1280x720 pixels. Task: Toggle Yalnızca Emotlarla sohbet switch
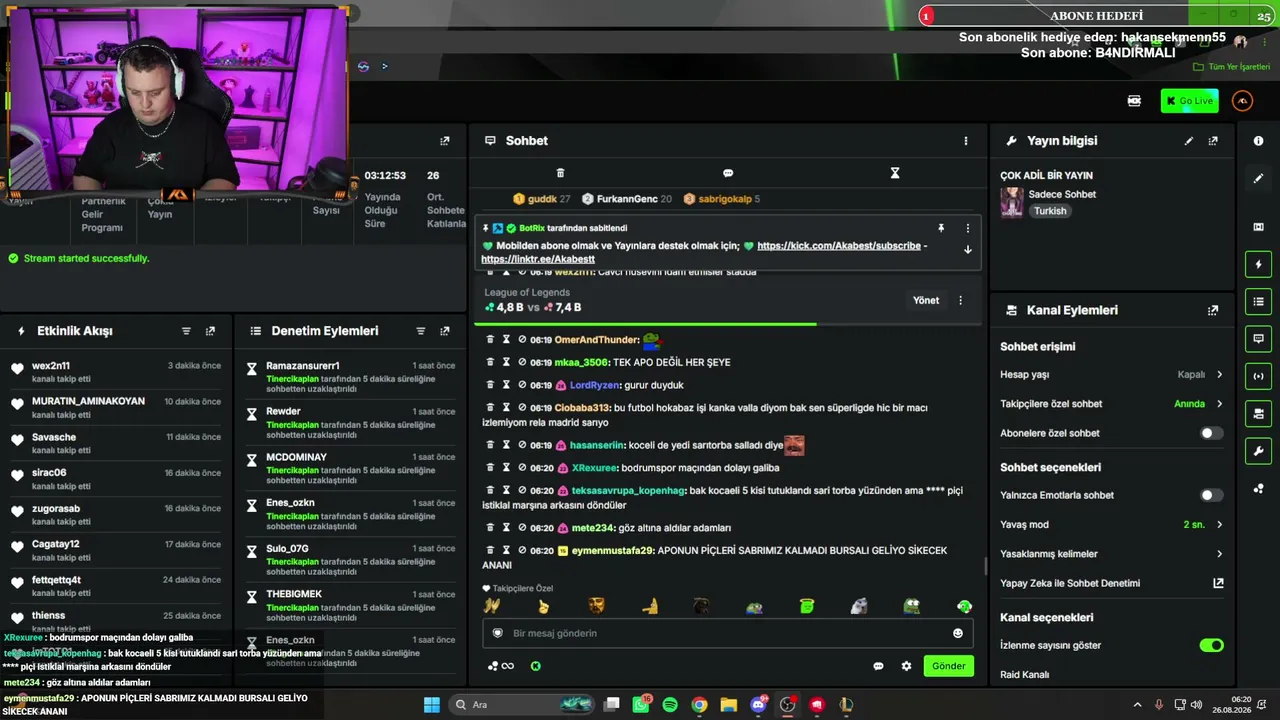point(1211,495)
